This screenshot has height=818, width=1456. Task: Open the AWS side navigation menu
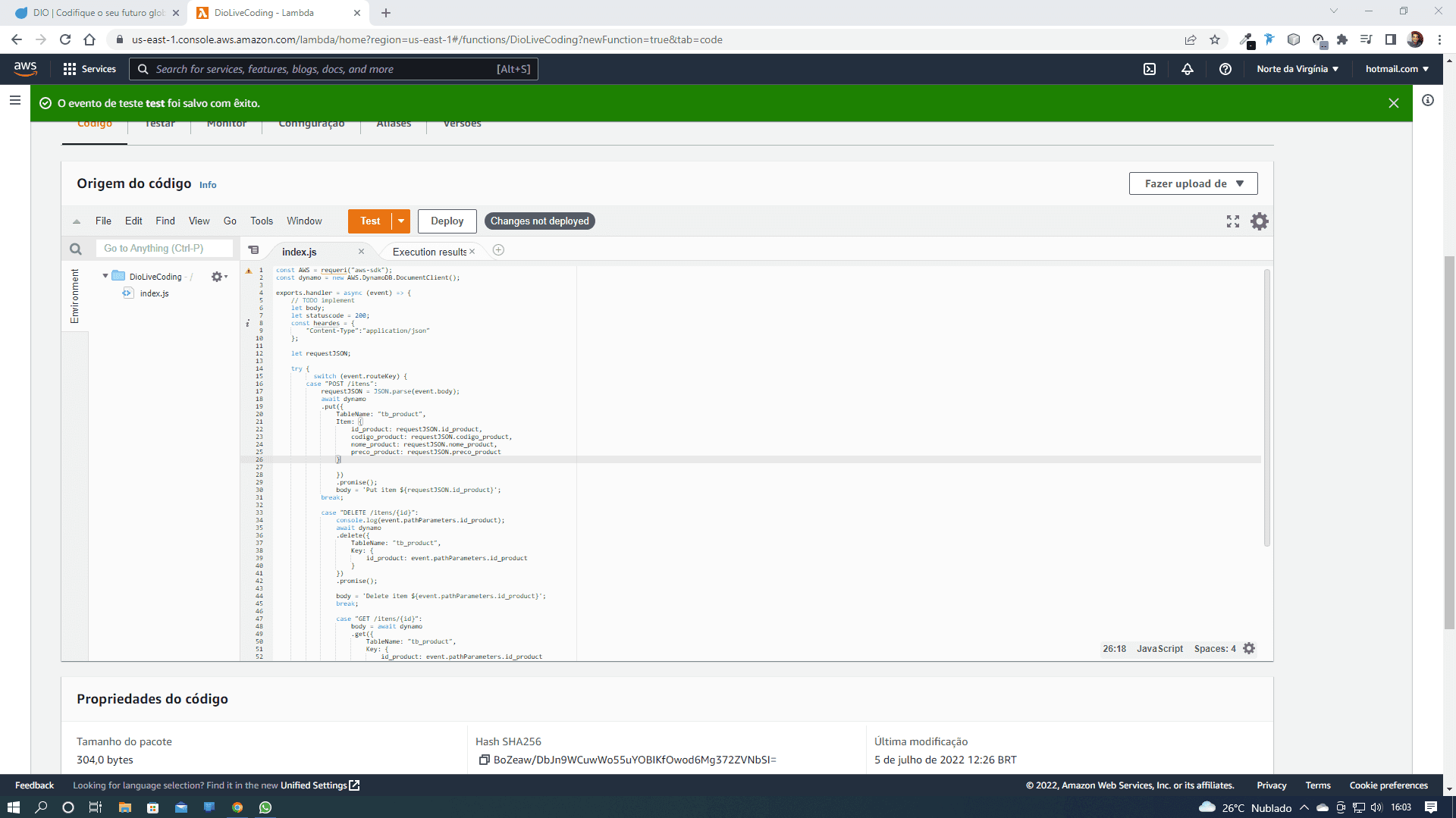[15, 100]
